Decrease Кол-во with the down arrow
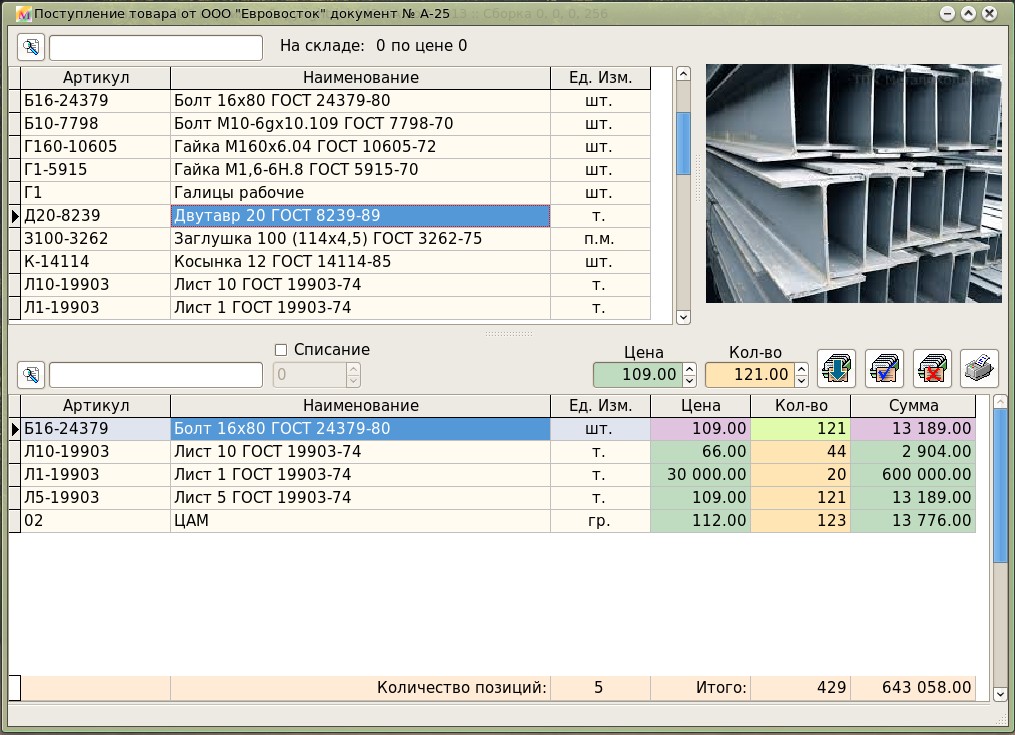Screen dimensions: 1015x735 point(801,381)
